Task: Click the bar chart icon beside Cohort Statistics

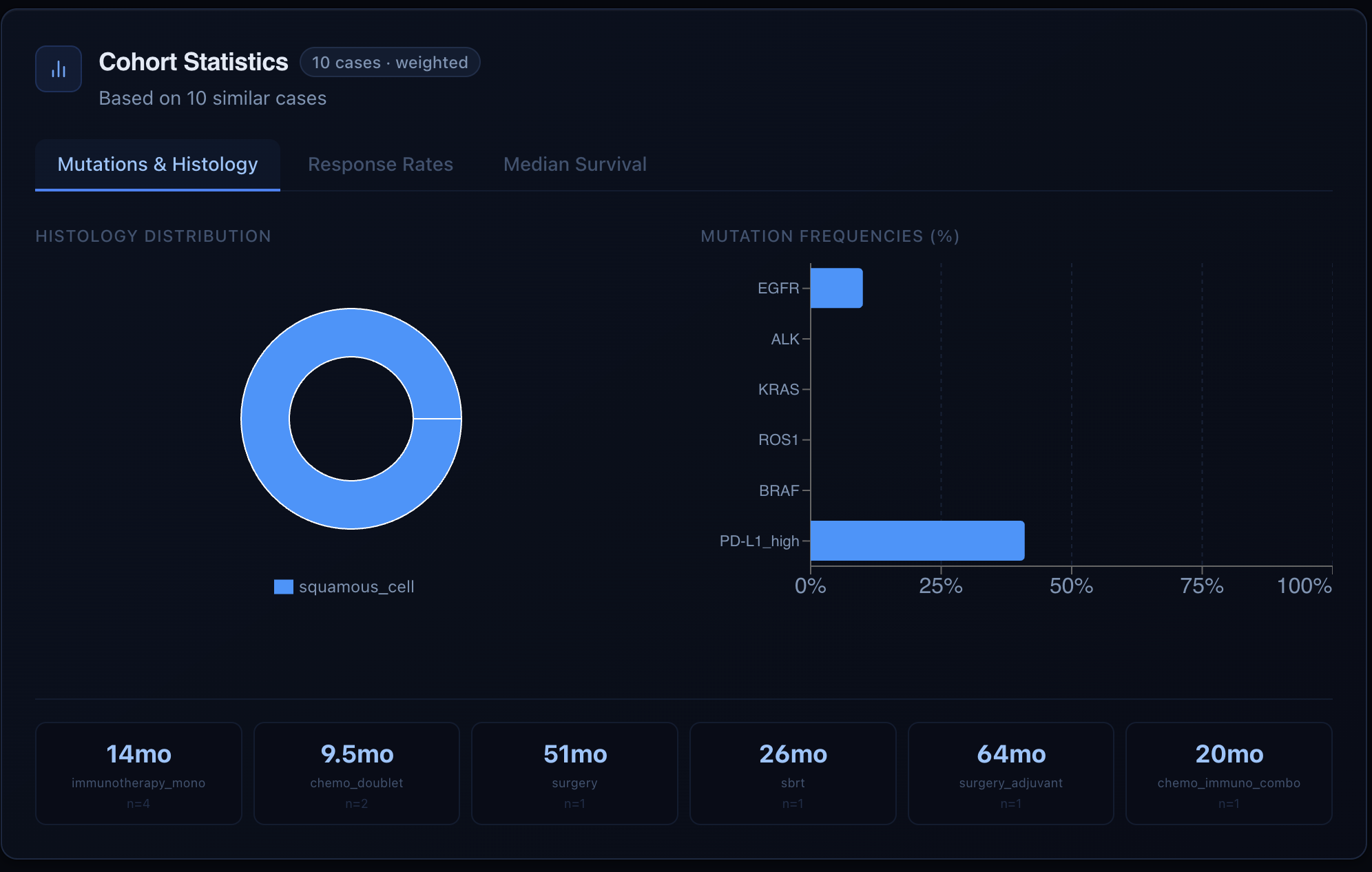Action: pyautogui.click(x=59, y=69)
